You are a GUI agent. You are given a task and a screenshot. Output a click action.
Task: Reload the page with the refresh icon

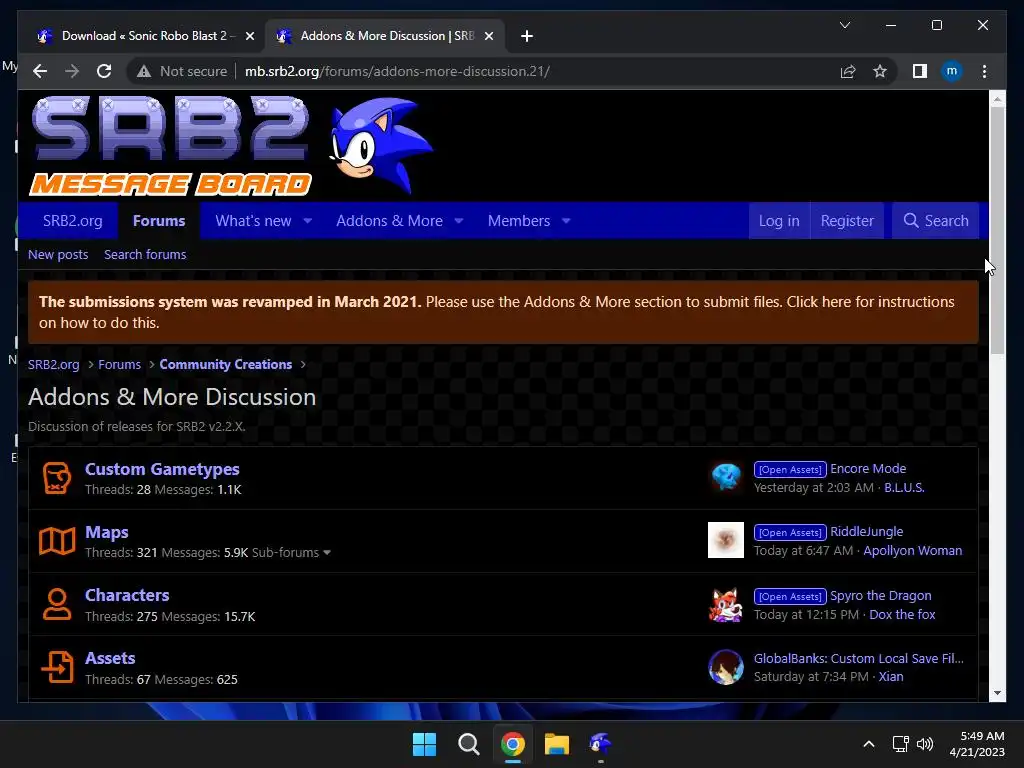(104, 71)
